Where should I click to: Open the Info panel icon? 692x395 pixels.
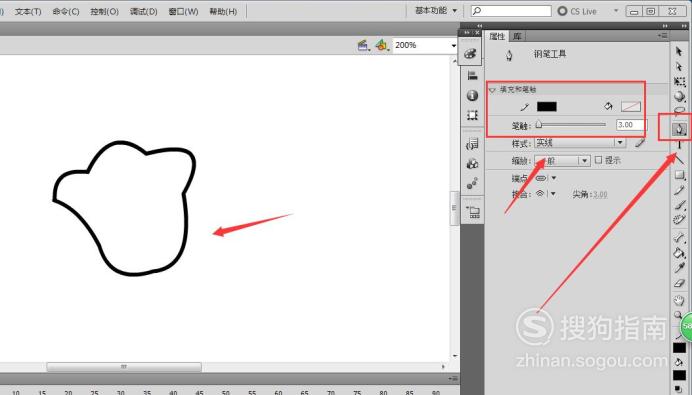click(472, 95)
